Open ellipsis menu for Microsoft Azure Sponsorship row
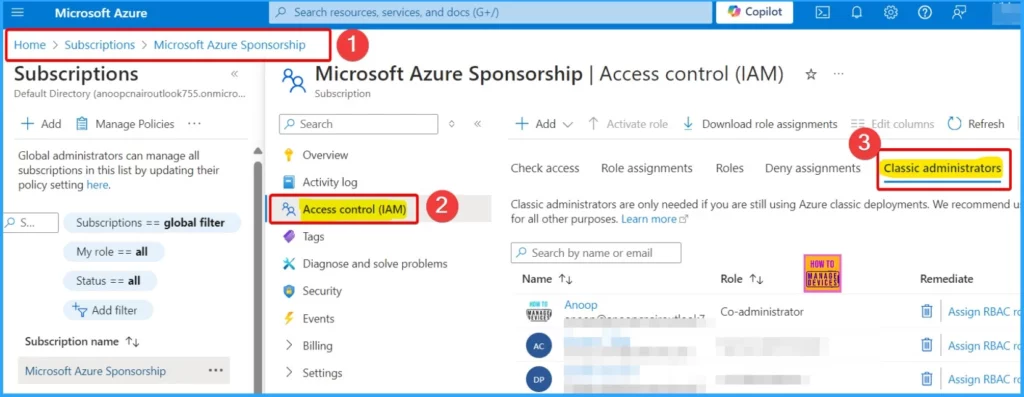 pos(216,370)
